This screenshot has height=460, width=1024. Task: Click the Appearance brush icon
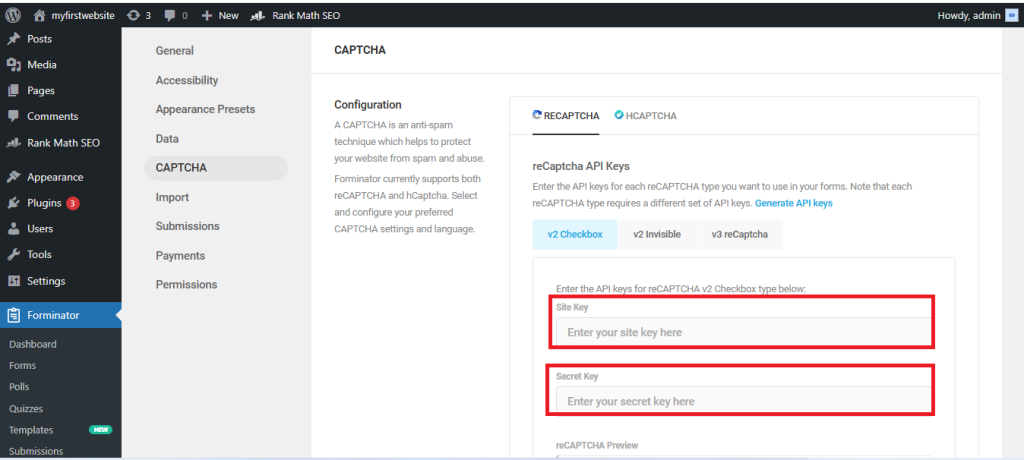(x=12, y=177)
